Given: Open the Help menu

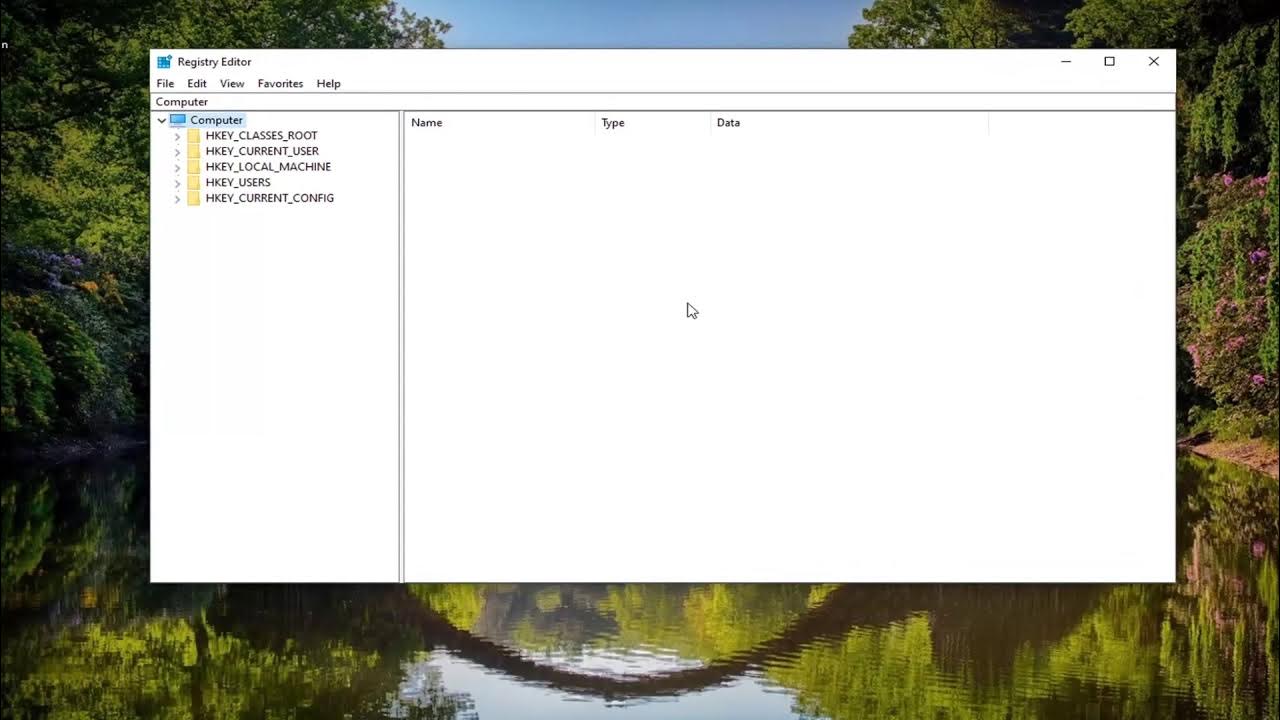Looking at the screenshot, I should coord(328,84).
